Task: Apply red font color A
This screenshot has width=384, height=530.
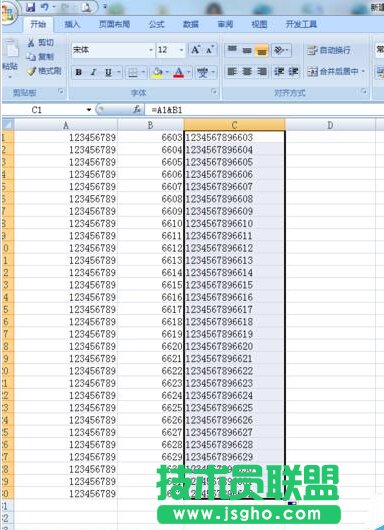Action: coord(179,72)
